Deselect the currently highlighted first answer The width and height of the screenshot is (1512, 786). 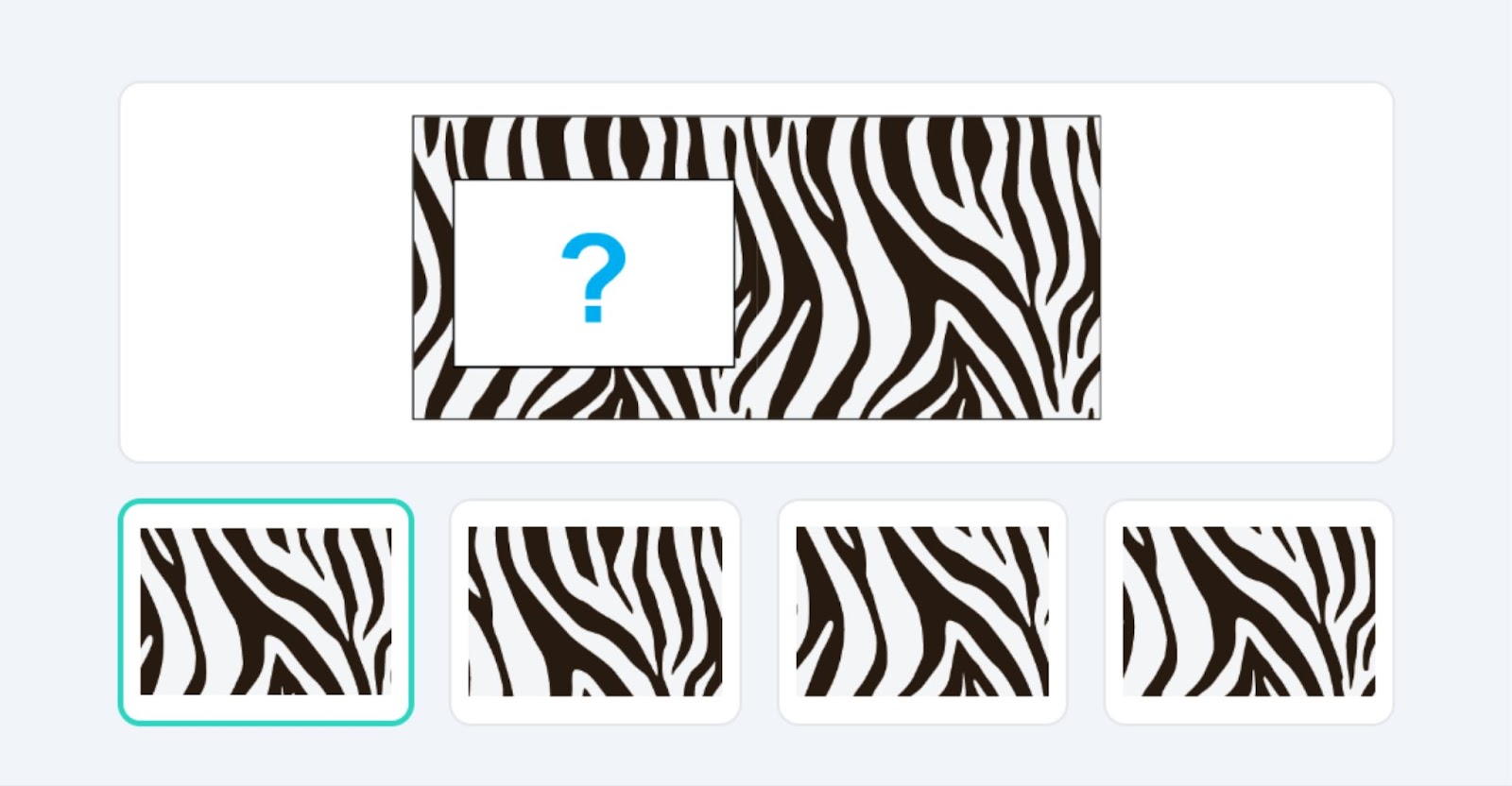pyautogui.click(x=266, y=612)
